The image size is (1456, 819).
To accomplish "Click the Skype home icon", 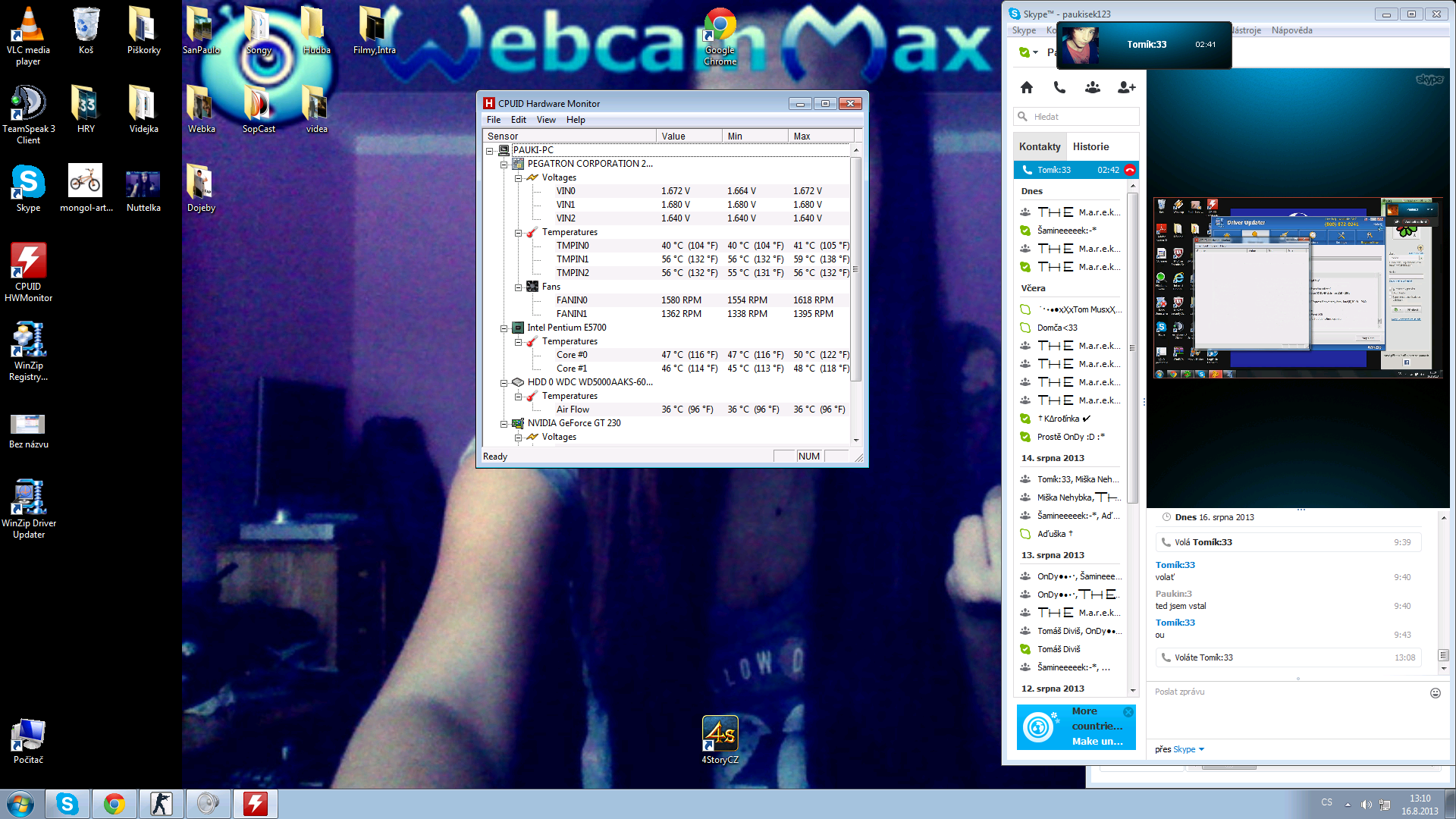I will point(1027,88).
